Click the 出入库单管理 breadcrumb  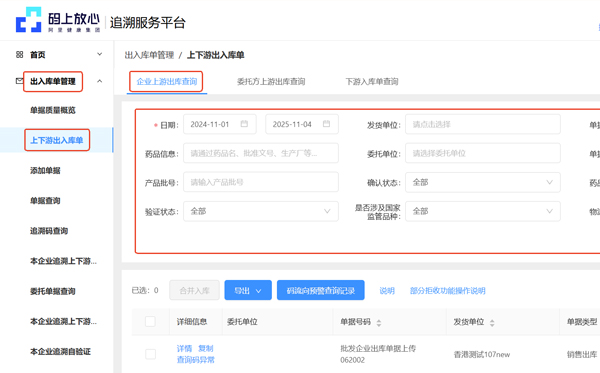tap(149, 55)
